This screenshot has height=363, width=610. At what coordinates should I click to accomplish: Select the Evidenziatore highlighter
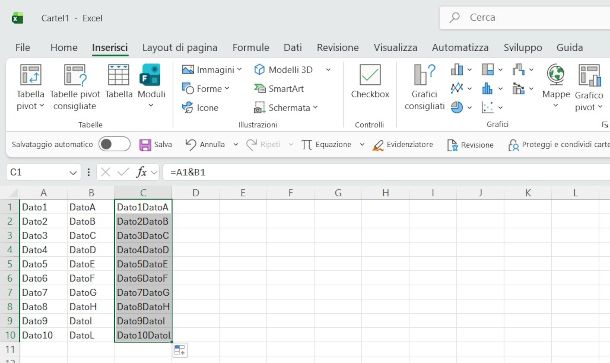click(403, 144)
